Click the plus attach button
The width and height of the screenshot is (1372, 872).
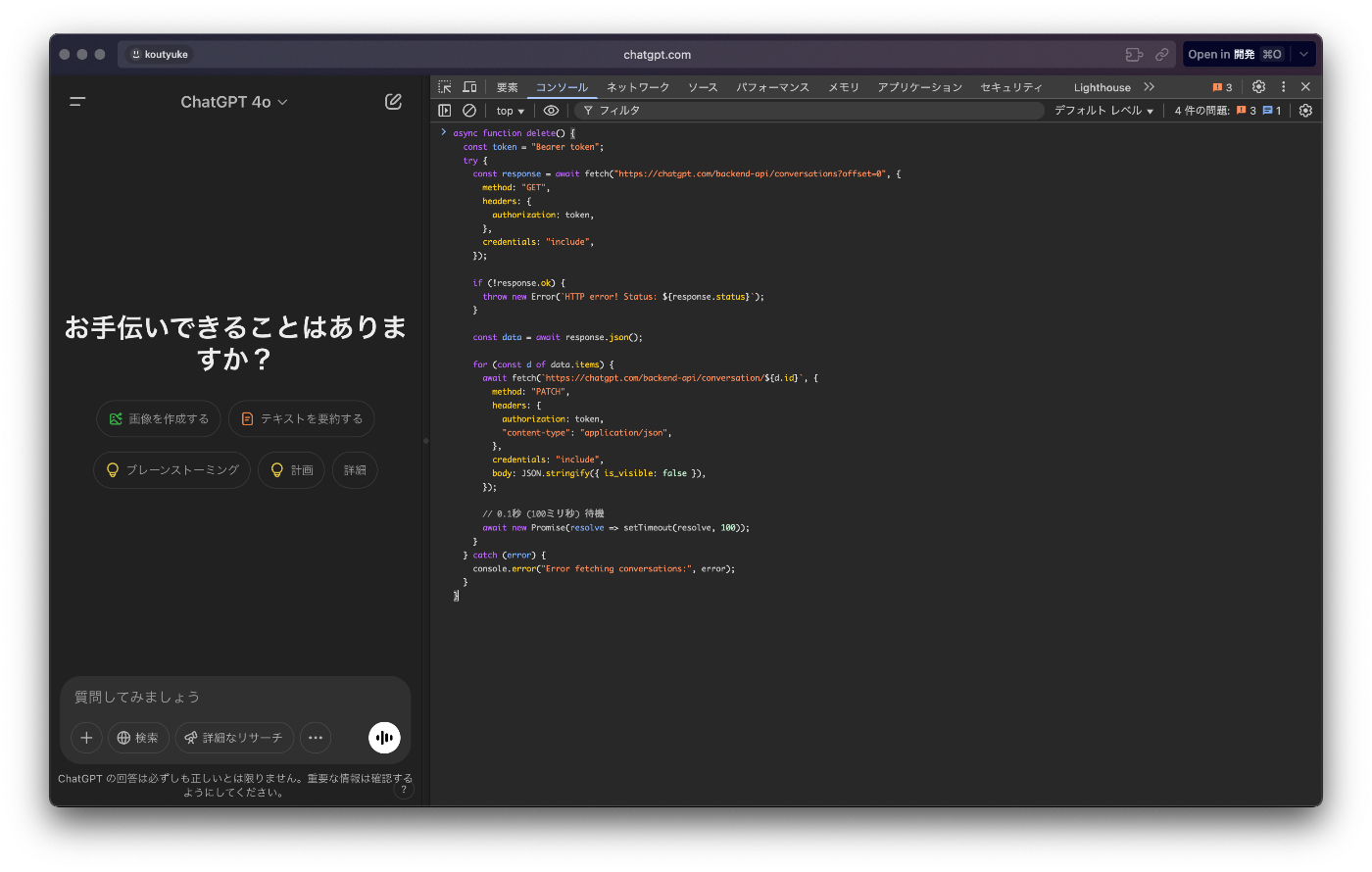(86, 738)
